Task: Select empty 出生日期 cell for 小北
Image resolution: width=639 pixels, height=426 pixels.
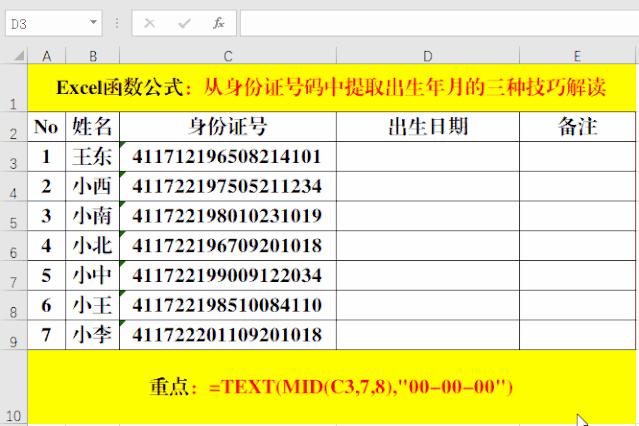Action: click(427, 246)
